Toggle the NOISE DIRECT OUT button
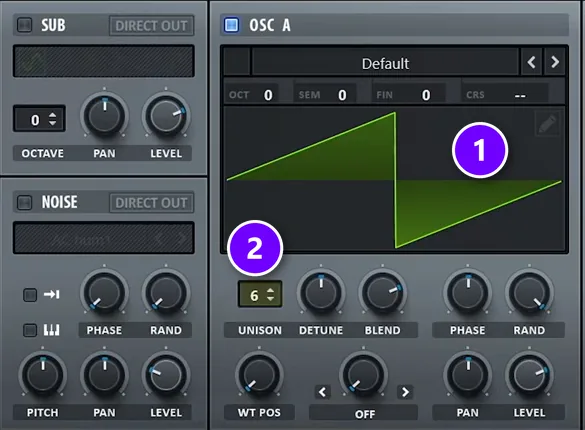Viewport: 585px width, 430px height. pyautogui.click(x=151, y=203)
